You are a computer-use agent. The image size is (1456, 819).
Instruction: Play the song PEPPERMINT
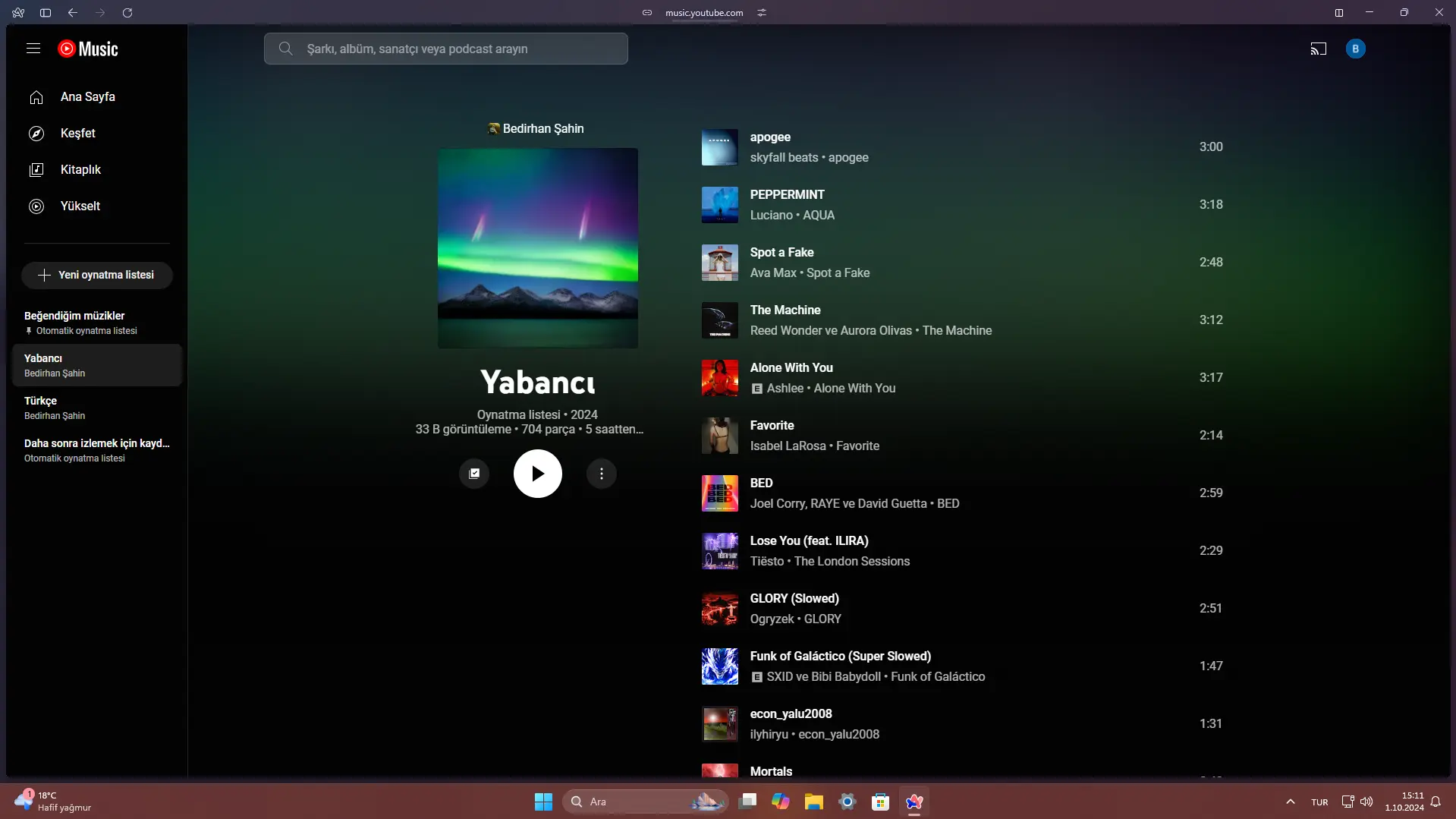tap(787, 195)
